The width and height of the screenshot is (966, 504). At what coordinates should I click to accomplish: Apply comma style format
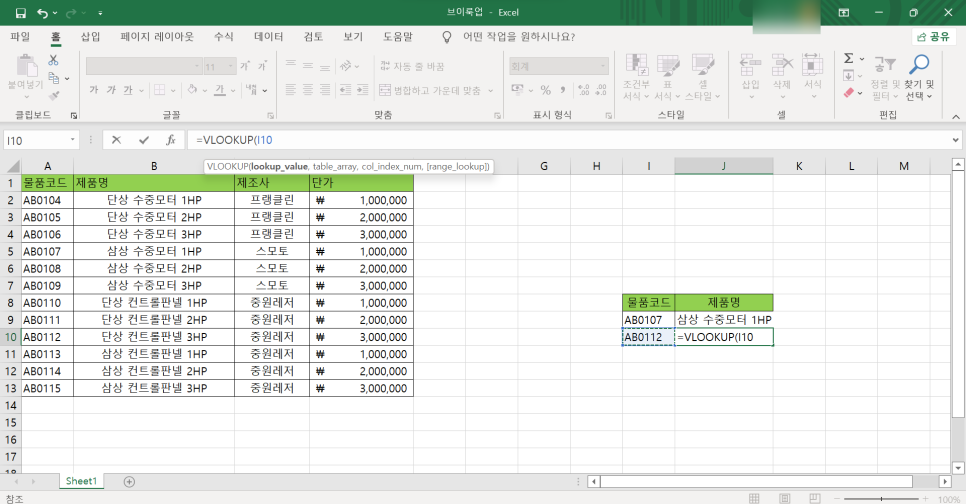click(563, 91)
